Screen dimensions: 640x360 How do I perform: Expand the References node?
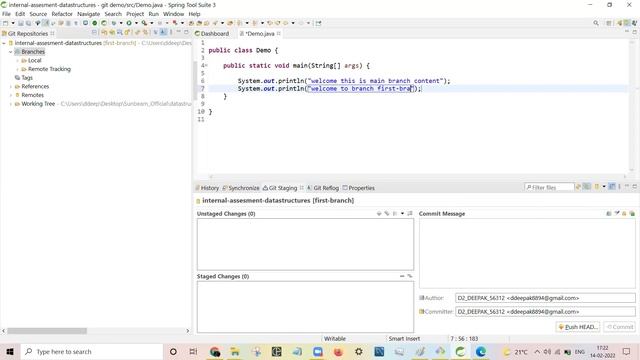coord(11,87)
